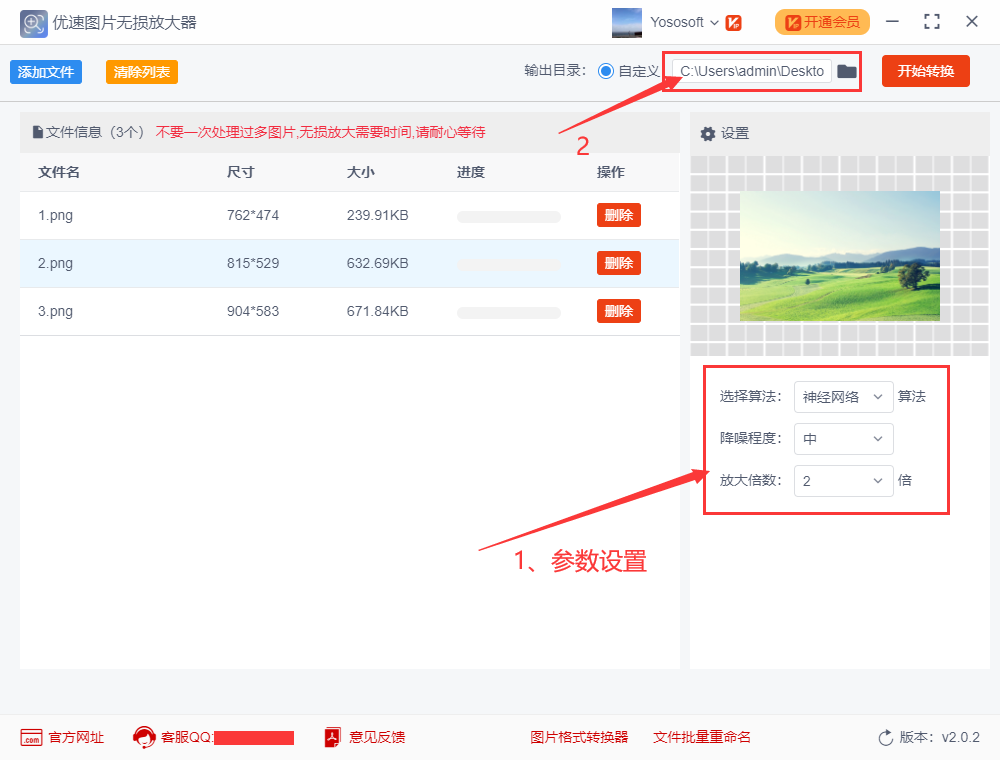Open the 文件批量重命名 link
This screenshot has width=1000, height=760.
[701, 737]
